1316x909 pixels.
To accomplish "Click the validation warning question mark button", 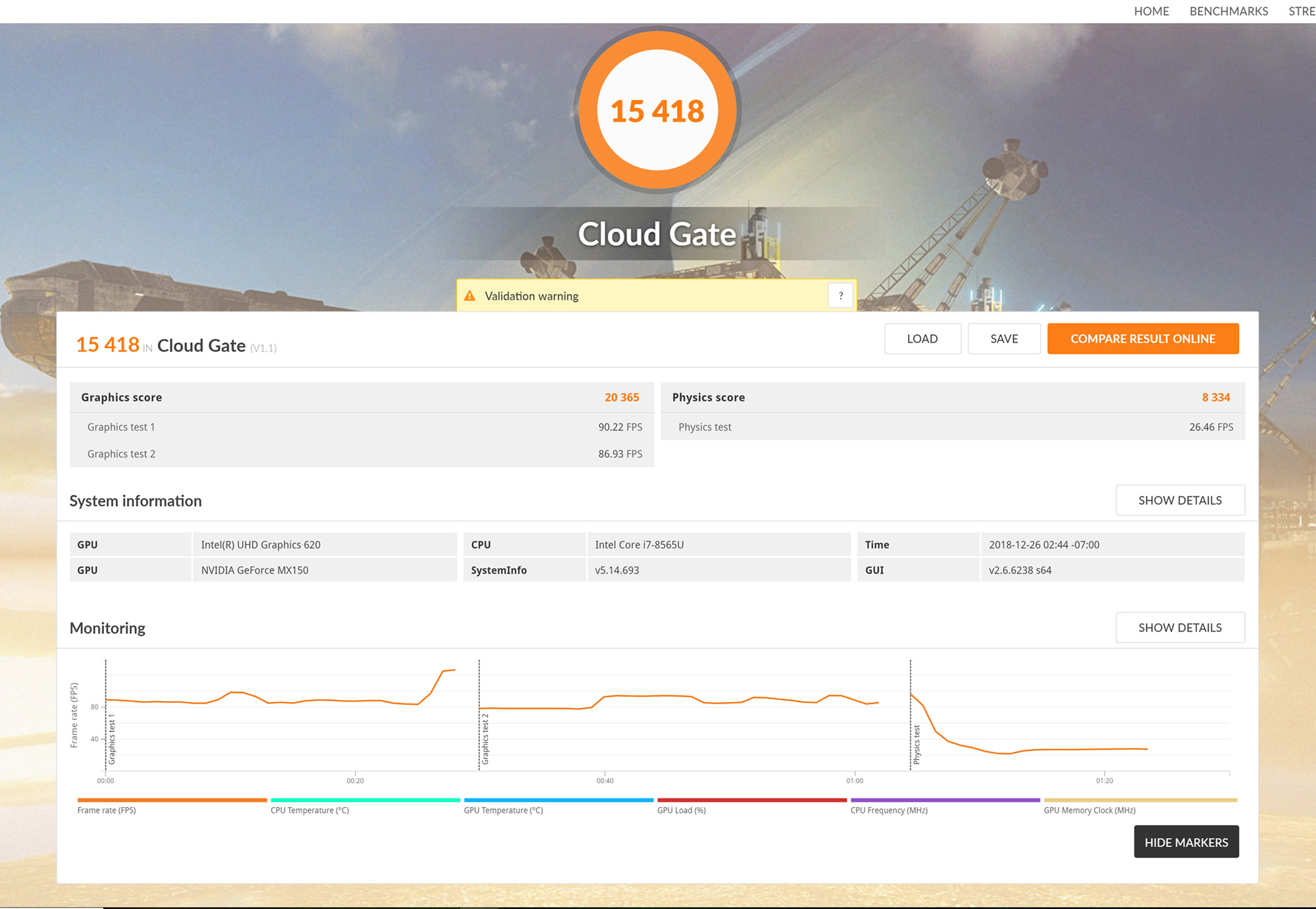I will [840, 296].
